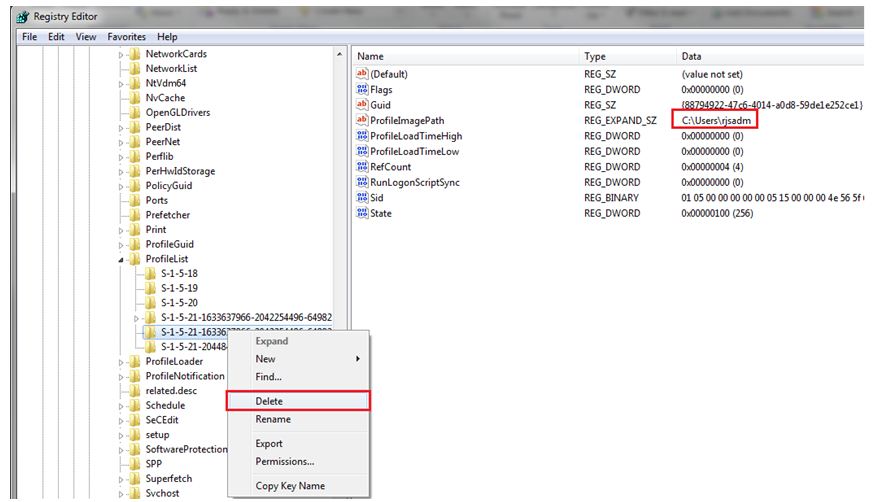Click Permissions... in the context menu
881x502 pixels.
(x=284, y=461)
